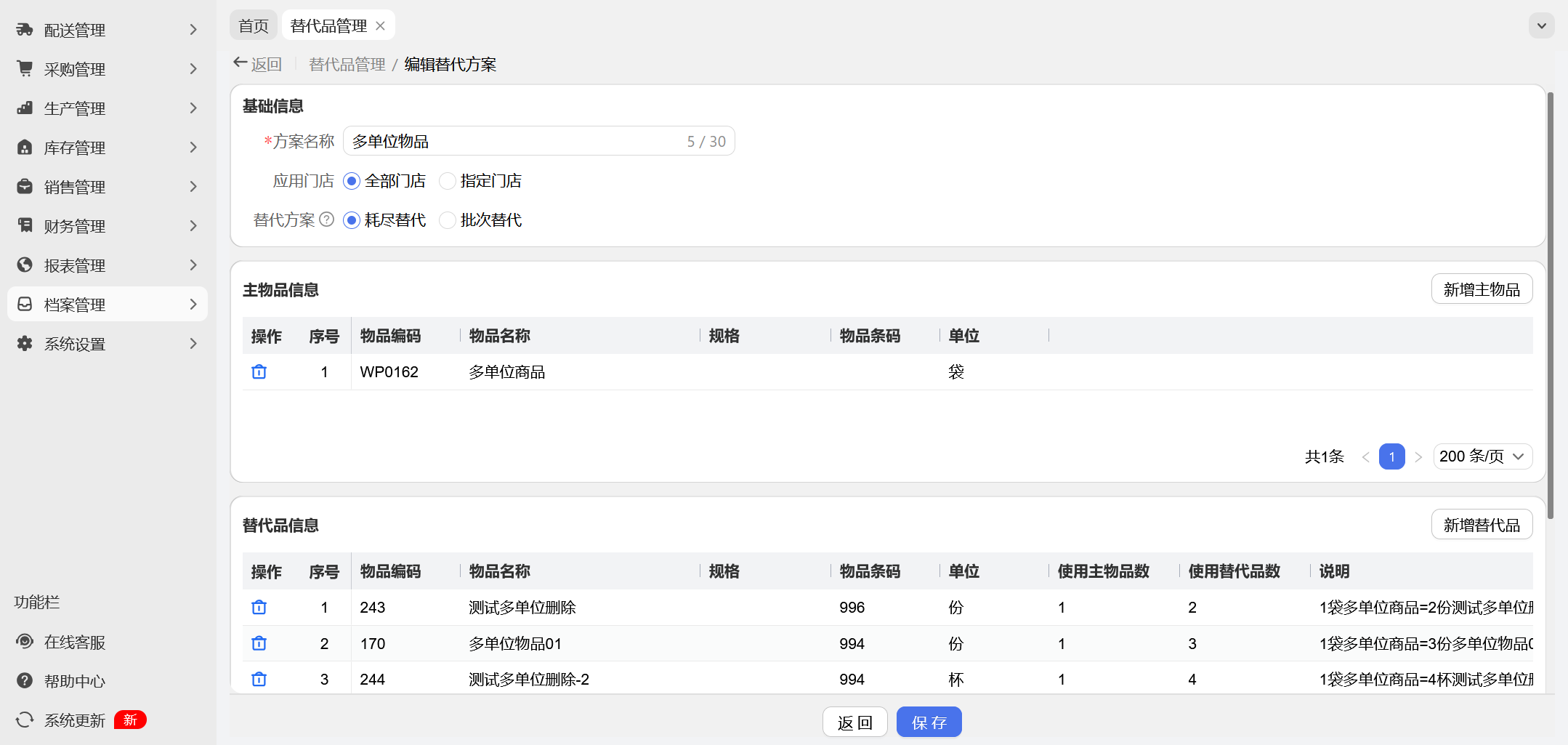Click the WP0162 item code cell

coord(389,372)
